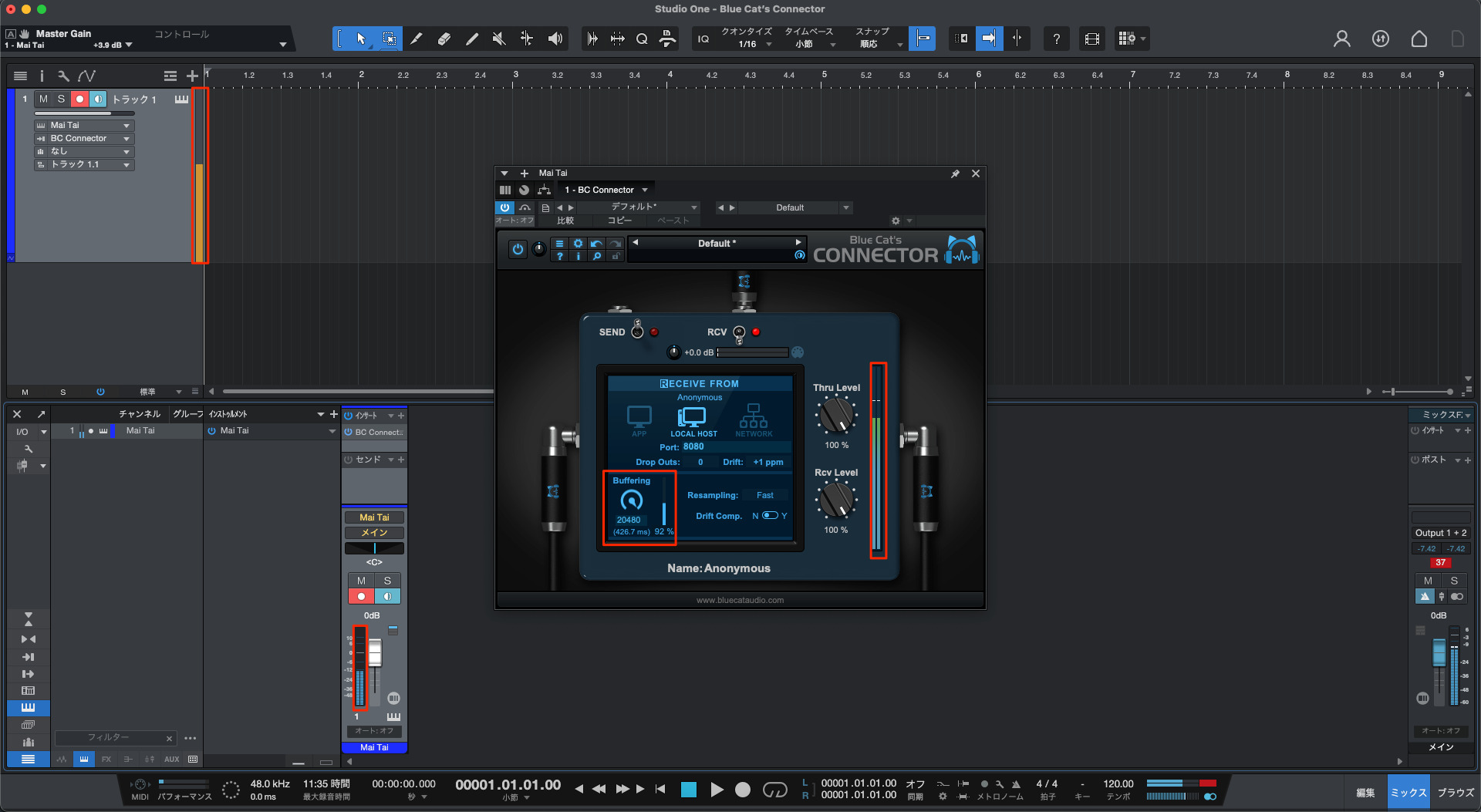Select the Listen speaker tool

pyautogui.click(x=555, y=39)
